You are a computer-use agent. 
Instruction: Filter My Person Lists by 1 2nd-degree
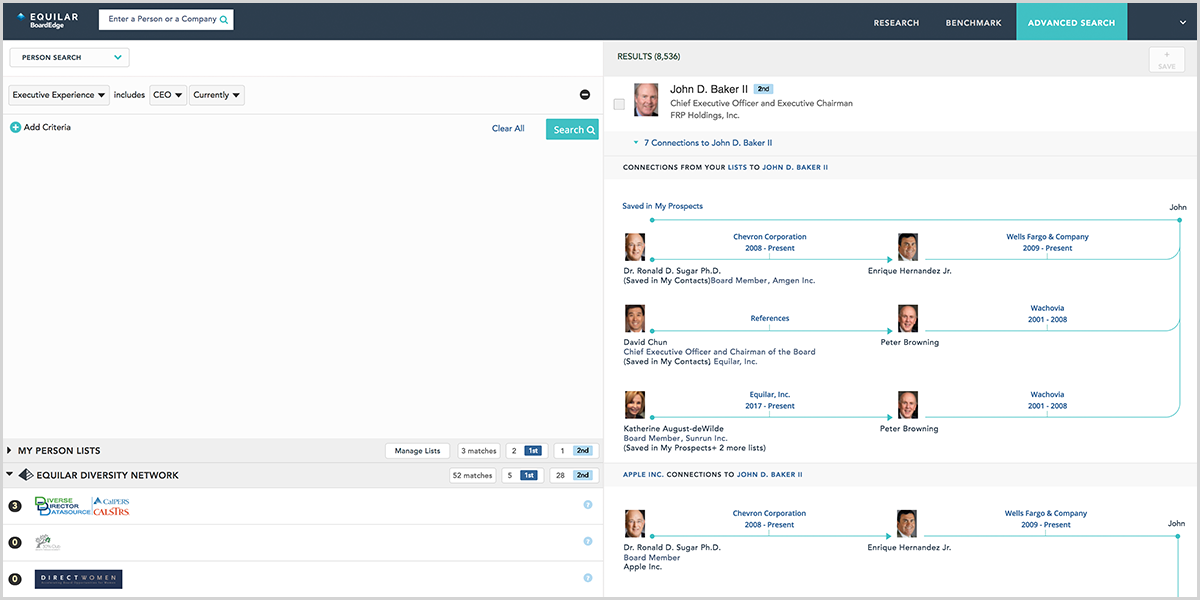pyautogui.click(x=577, y=451)
